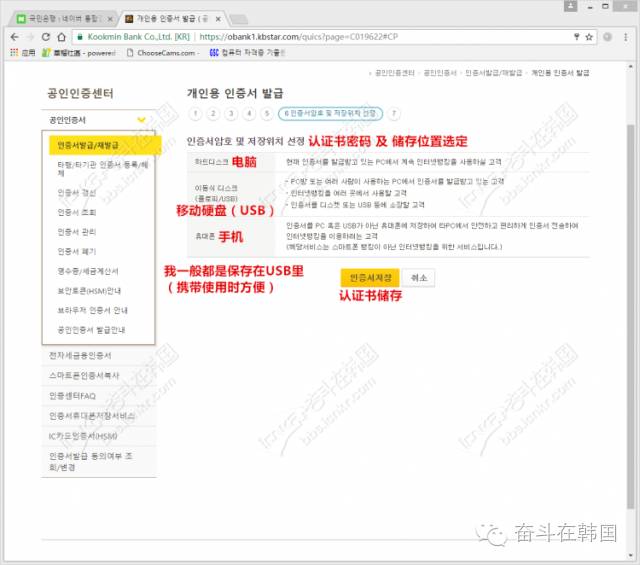Open 공인인증서 발급안내 sidebar item
Image resolution: width=640 pixels, height=565 pixels.
[x=91, y=330]
